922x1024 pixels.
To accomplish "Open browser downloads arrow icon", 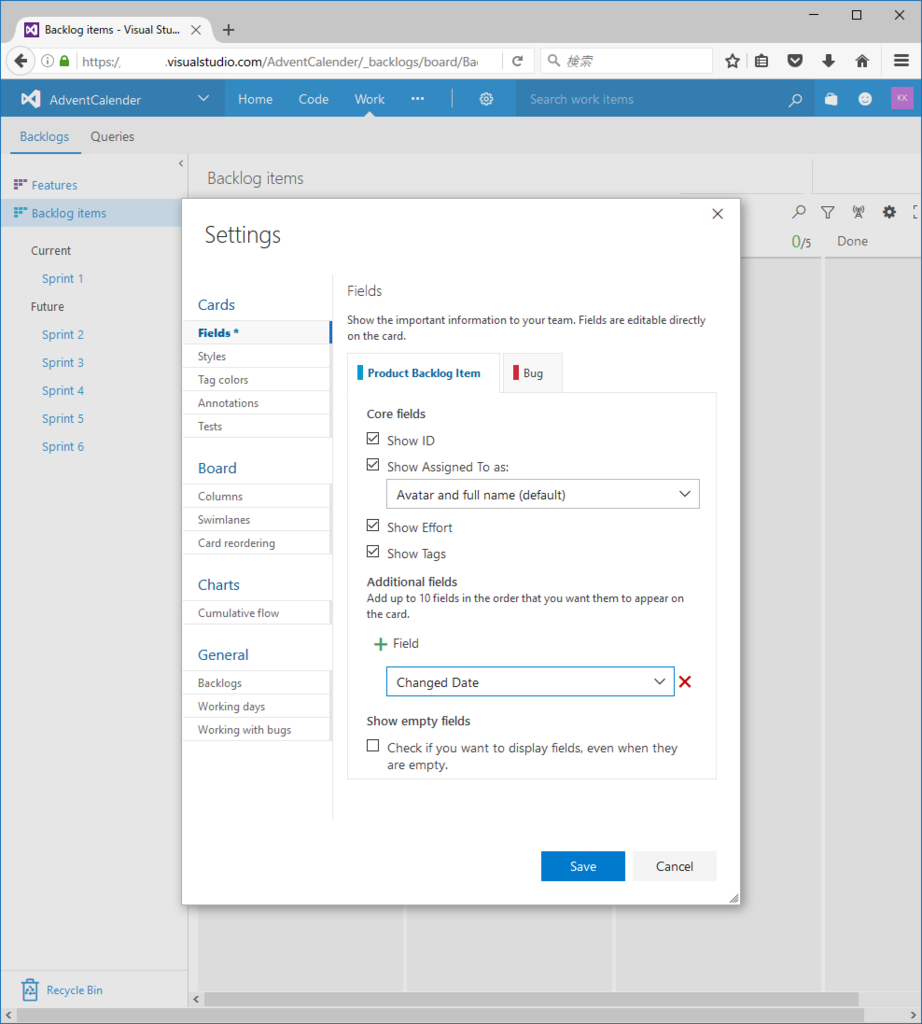I will [x=828, y=61].
